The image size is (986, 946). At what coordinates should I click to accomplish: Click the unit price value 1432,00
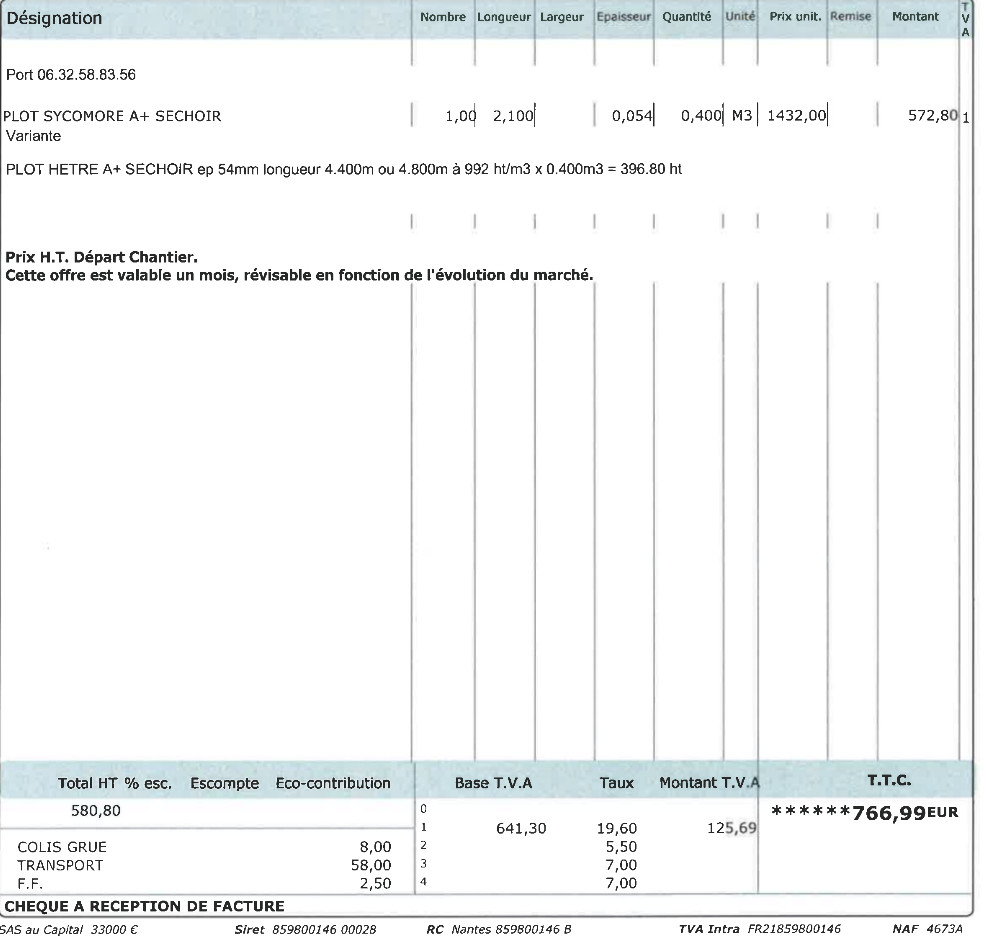click(796, 116)
